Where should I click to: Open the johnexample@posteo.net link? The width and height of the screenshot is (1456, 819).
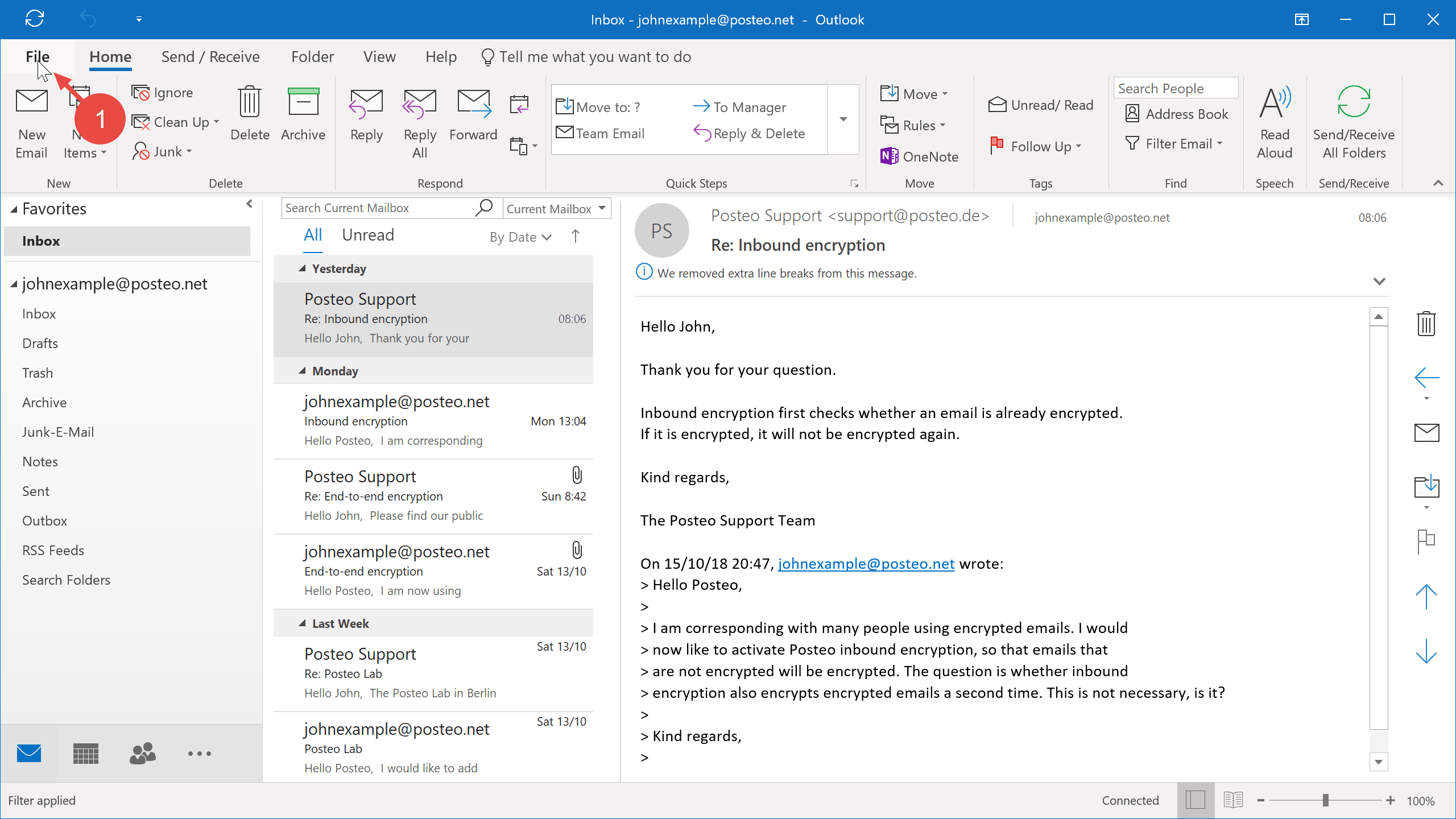coord(866,563)
